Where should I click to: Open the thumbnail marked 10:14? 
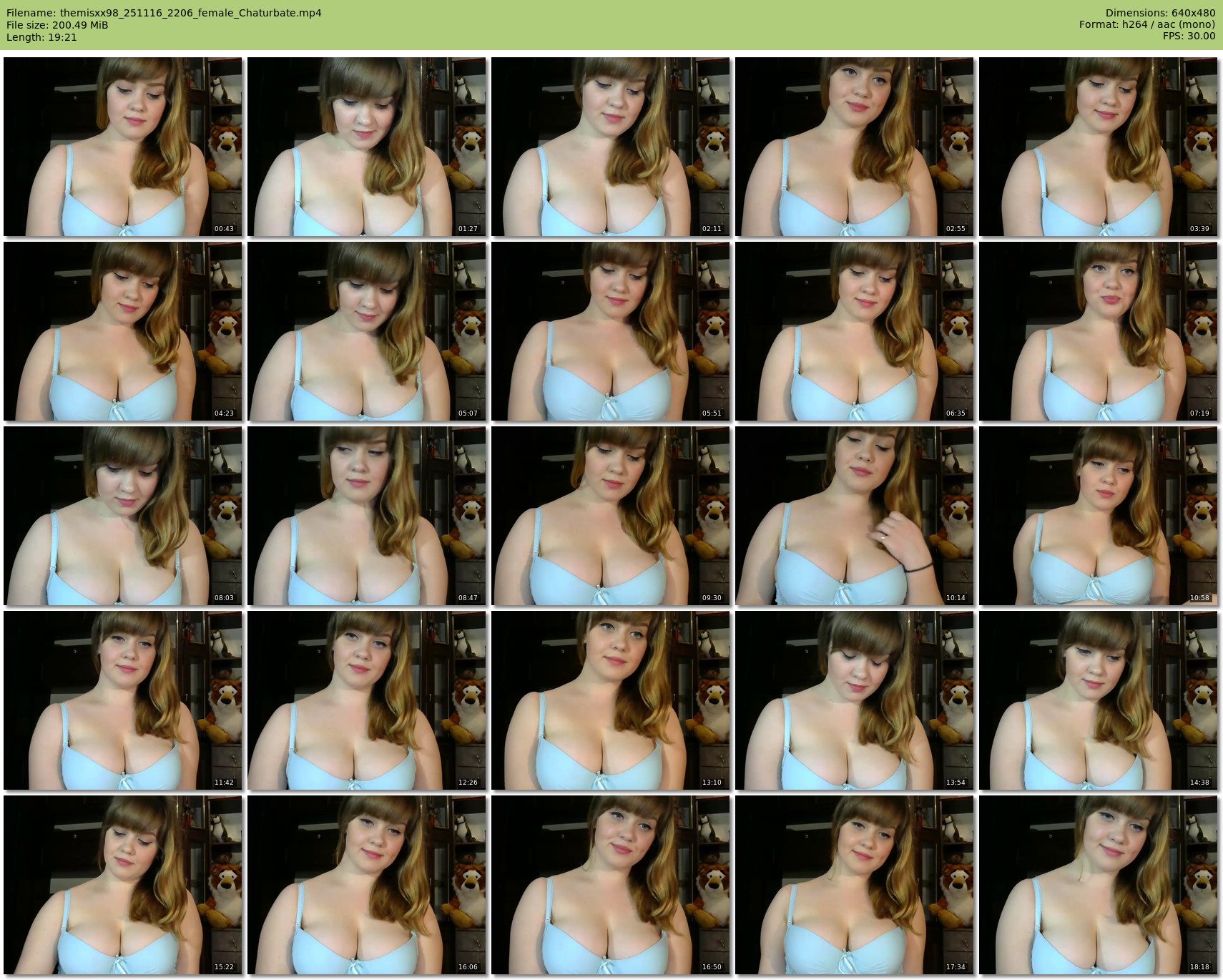click(x=854, y=516)
